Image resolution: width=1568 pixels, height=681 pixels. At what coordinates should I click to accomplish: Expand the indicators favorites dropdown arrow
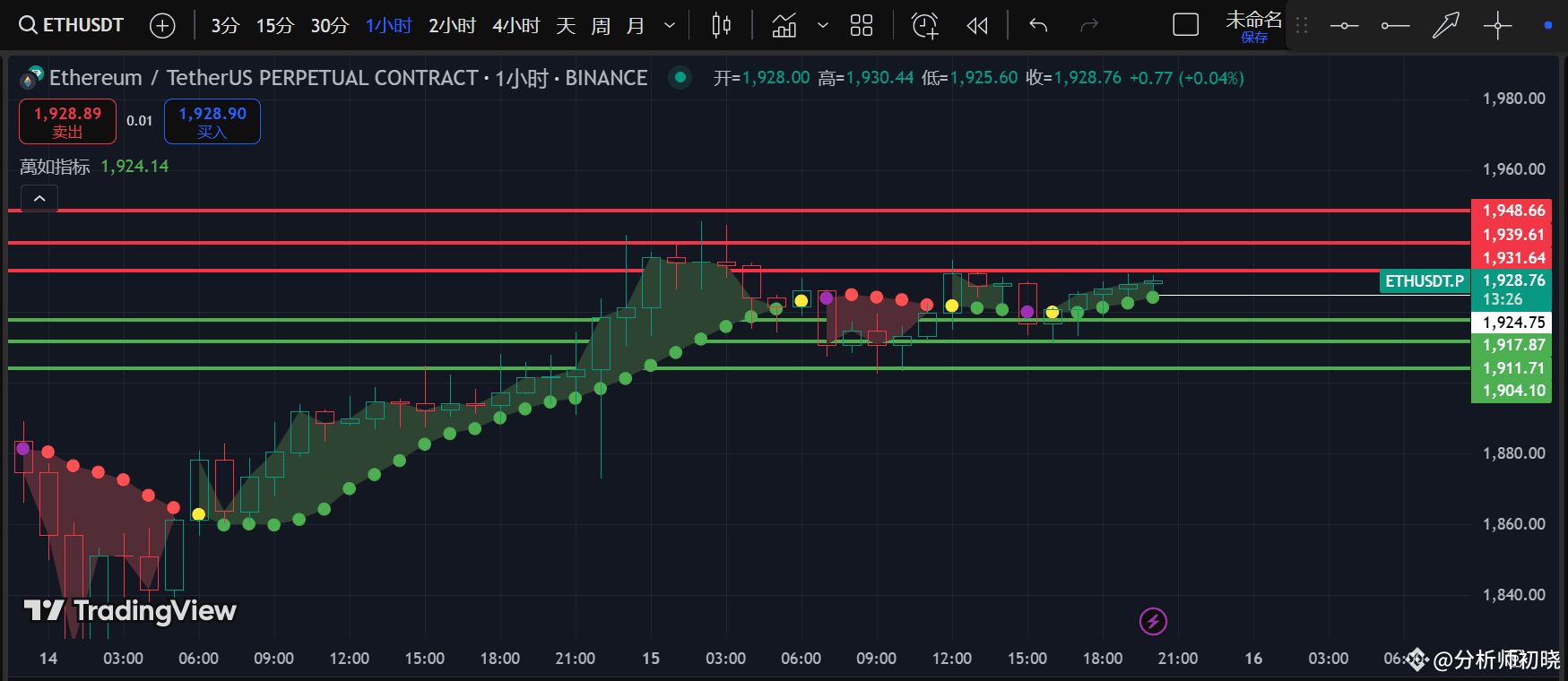coord(823,26)
